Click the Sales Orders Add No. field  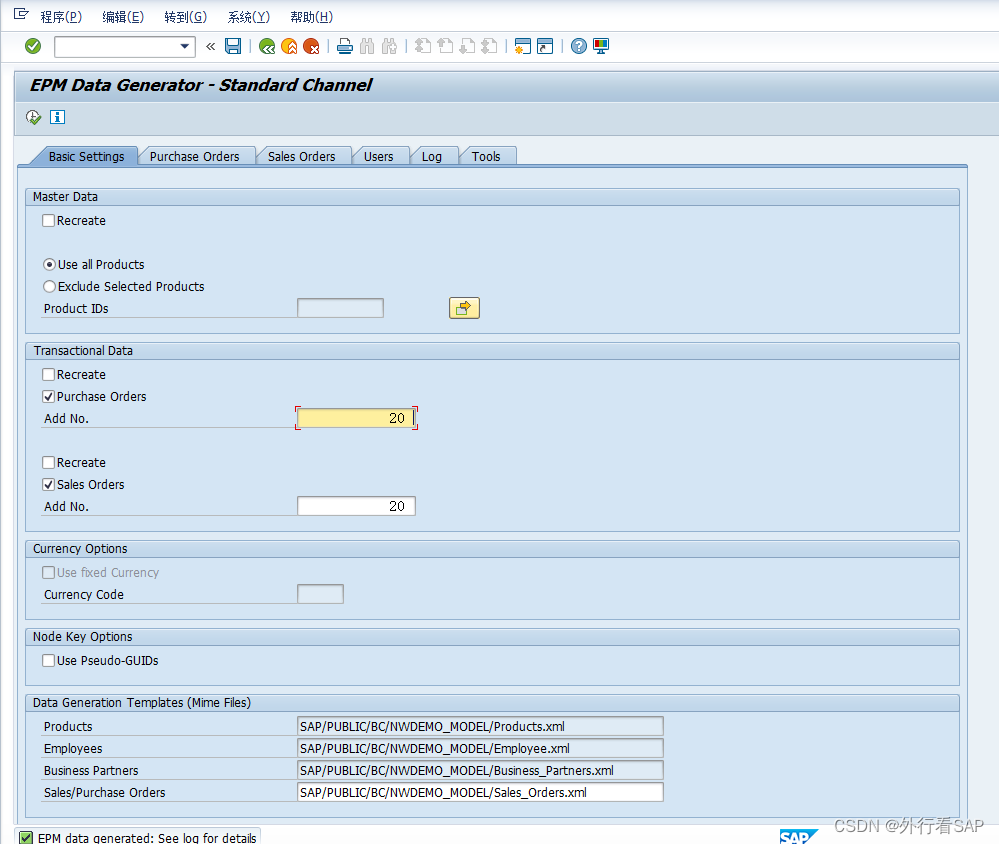tap(356, 506)
